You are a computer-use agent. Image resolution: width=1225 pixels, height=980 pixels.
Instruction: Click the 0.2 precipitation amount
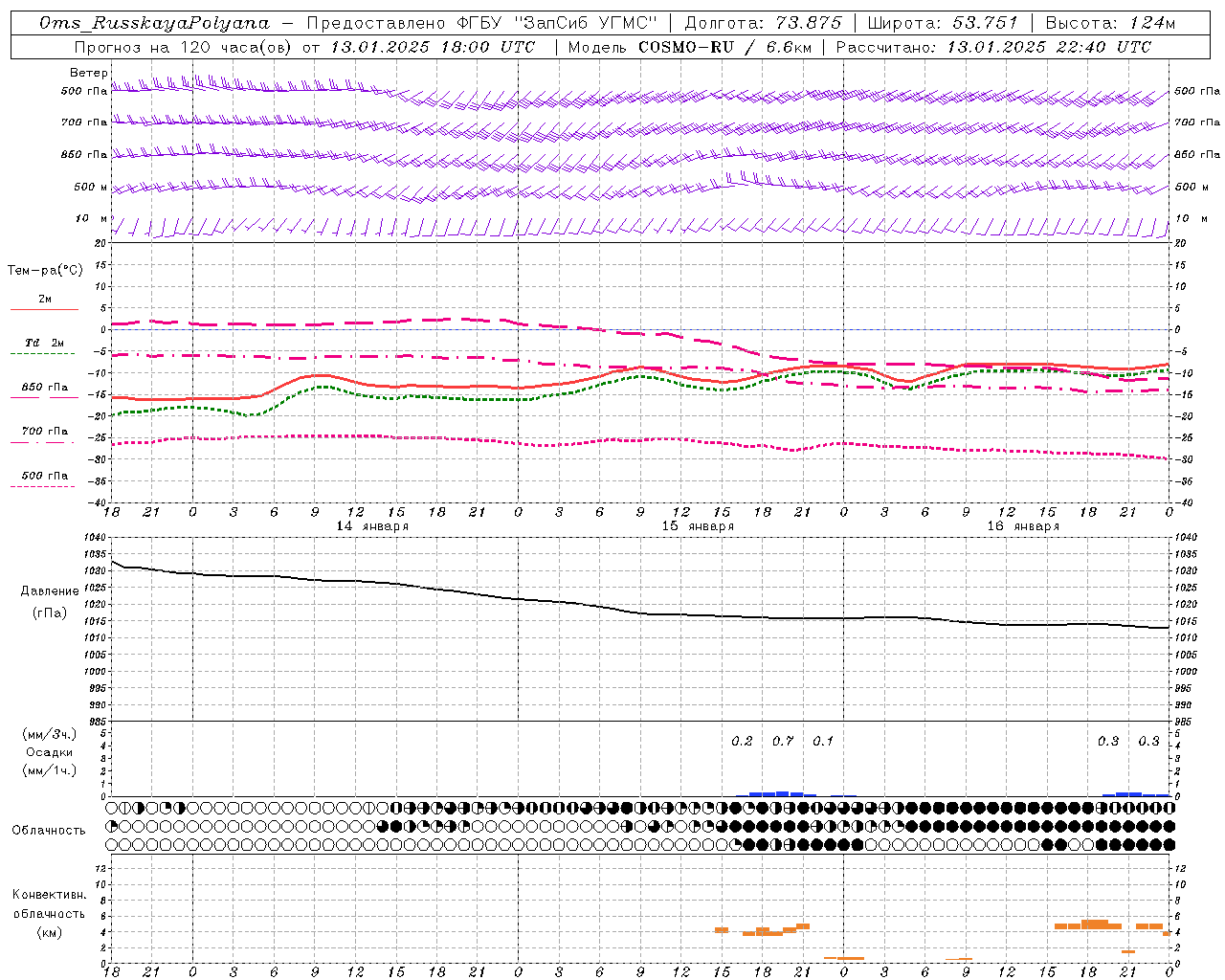(x=742, y=741)
